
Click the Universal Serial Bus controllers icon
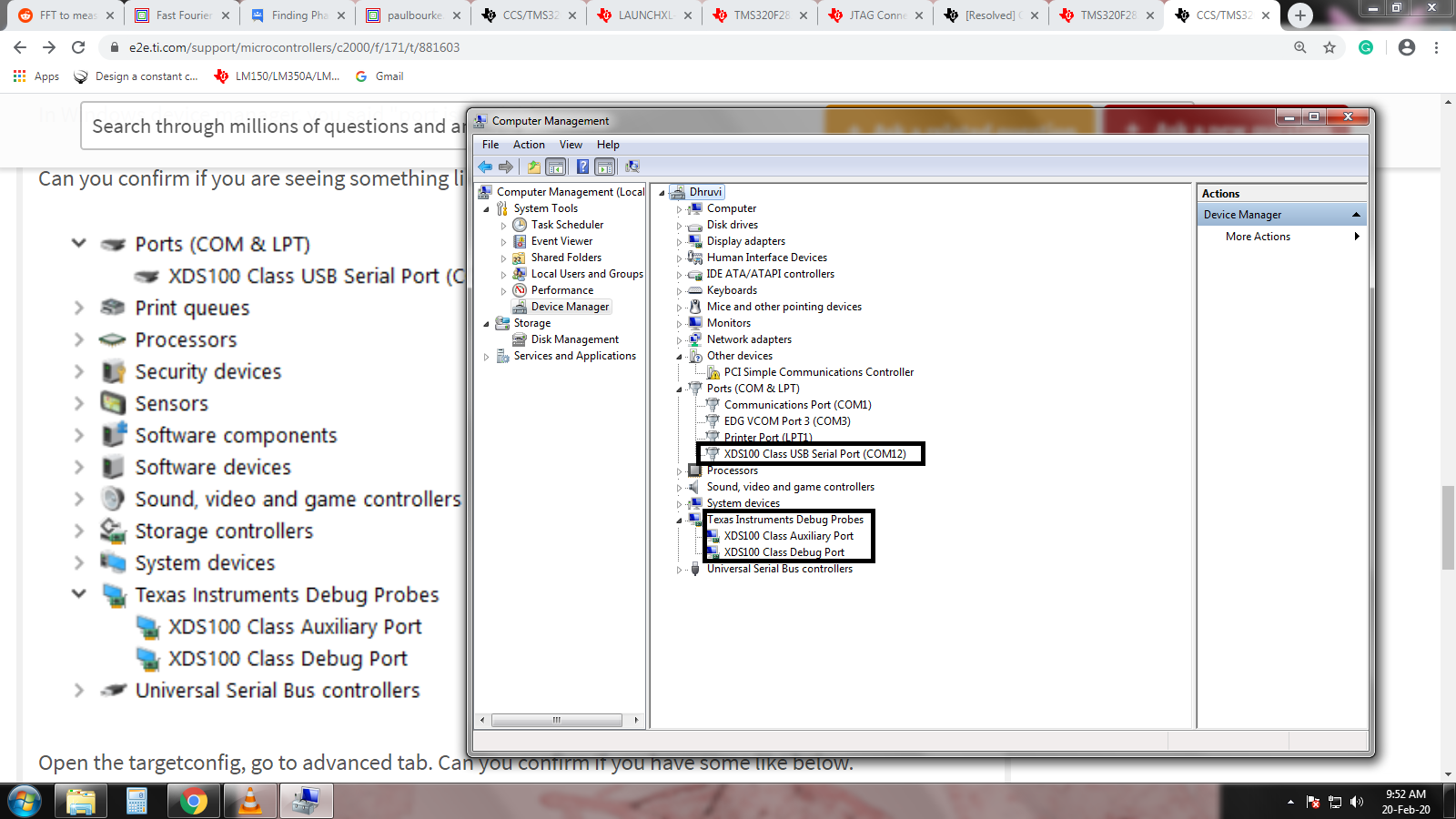pyautogui.click(x=695, y=569)
